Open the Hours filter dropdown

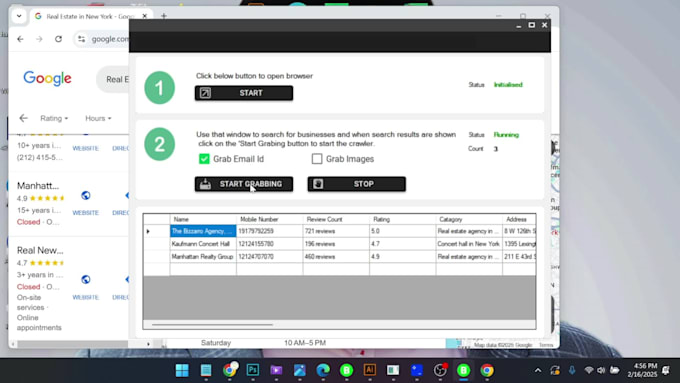coord(98,118)
